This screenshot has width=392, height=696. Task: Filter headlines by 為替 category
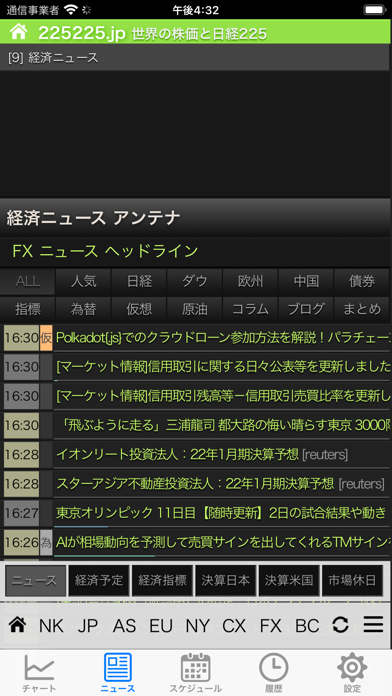tap(83, 309)
